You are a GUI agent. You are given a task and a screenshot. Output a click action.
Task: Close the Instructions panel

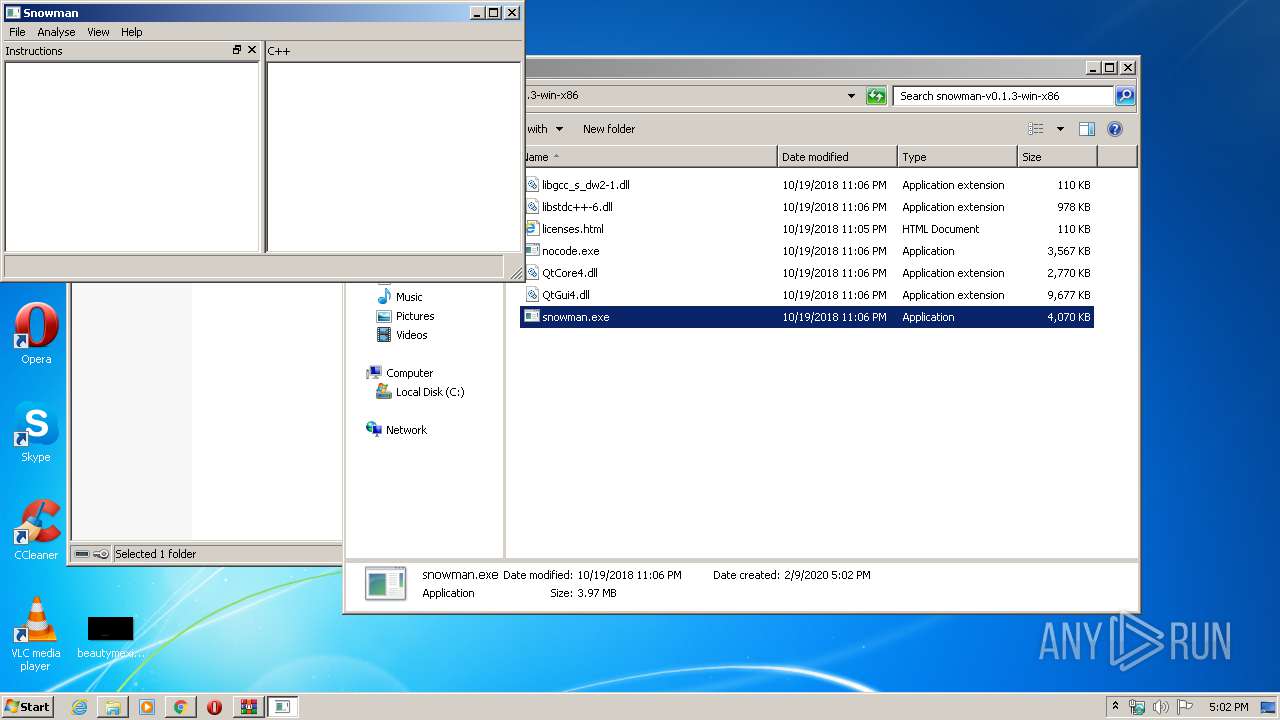[252, 50]
